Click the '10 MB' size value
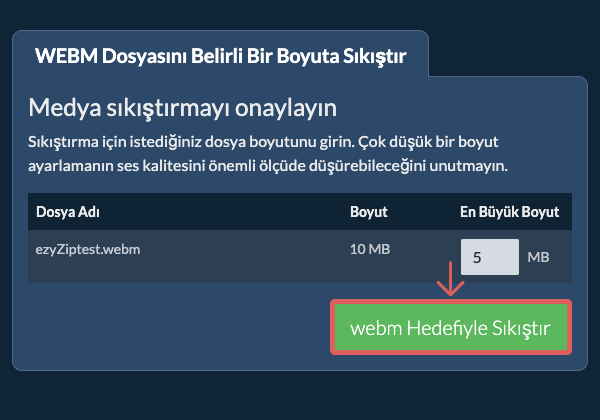The height and width of the screenshot is (420, 600). 370,249
